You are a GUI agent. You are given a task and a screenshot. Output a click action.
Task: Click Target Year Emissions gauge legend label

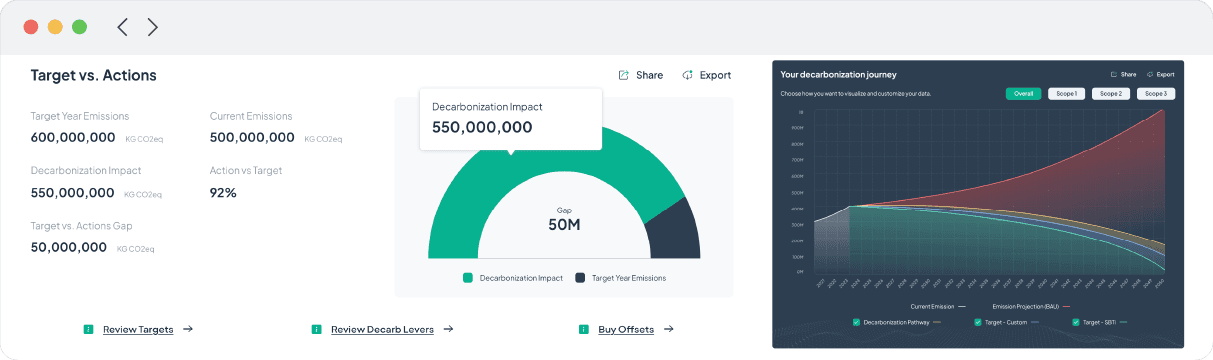pyautogui.click(x=629, y=278)
